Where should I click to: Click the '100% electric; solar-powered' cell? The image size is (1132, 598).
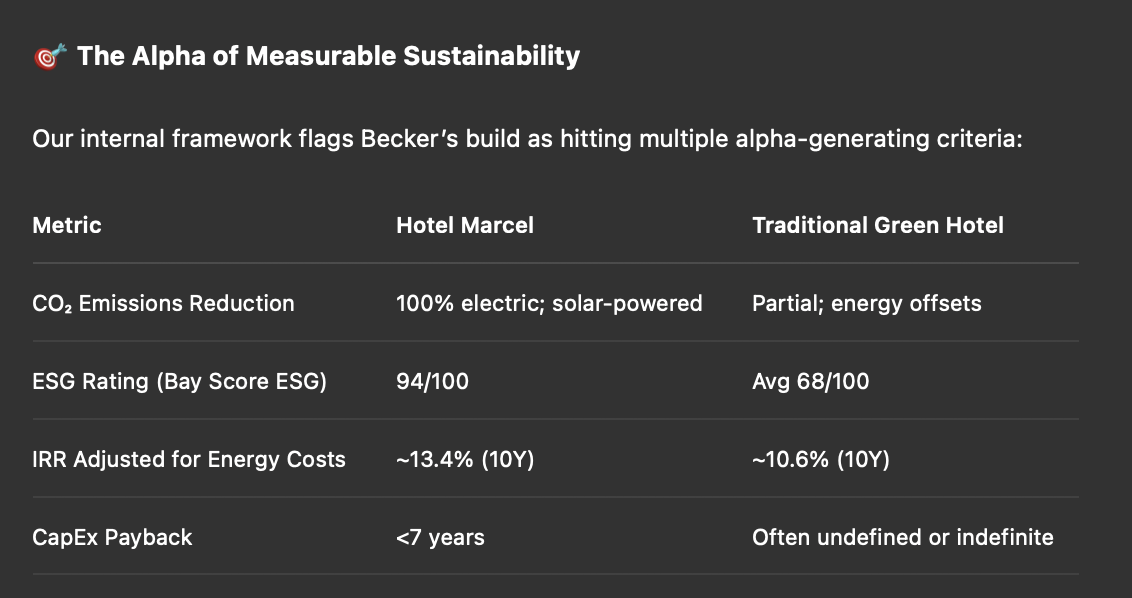[549, 303]
